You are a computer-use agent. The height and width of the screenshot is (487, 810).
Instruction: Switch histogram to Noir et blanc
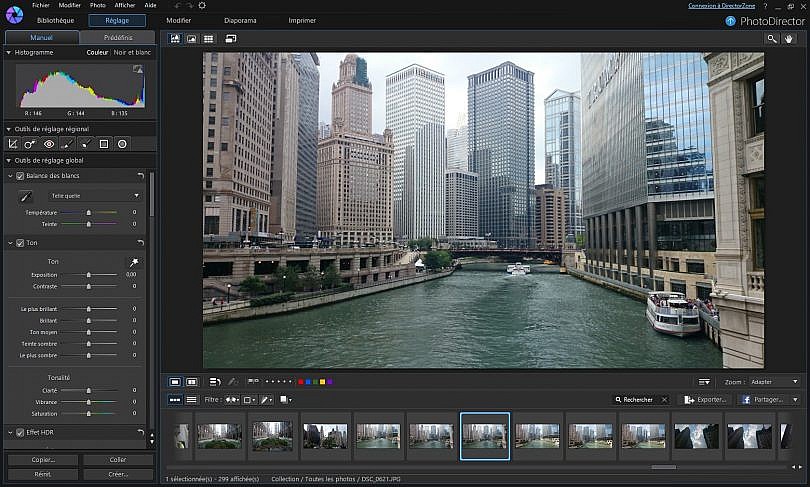[132, 52]
